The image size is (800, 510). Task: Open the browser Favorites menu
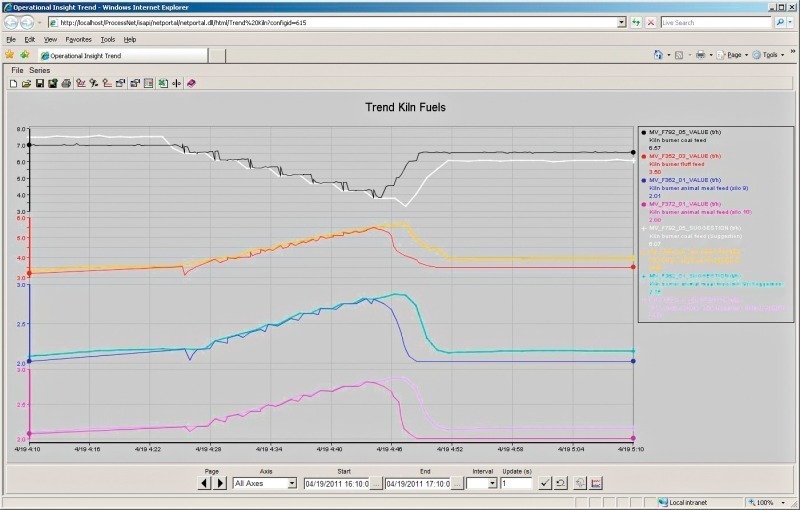pos(78,39)
